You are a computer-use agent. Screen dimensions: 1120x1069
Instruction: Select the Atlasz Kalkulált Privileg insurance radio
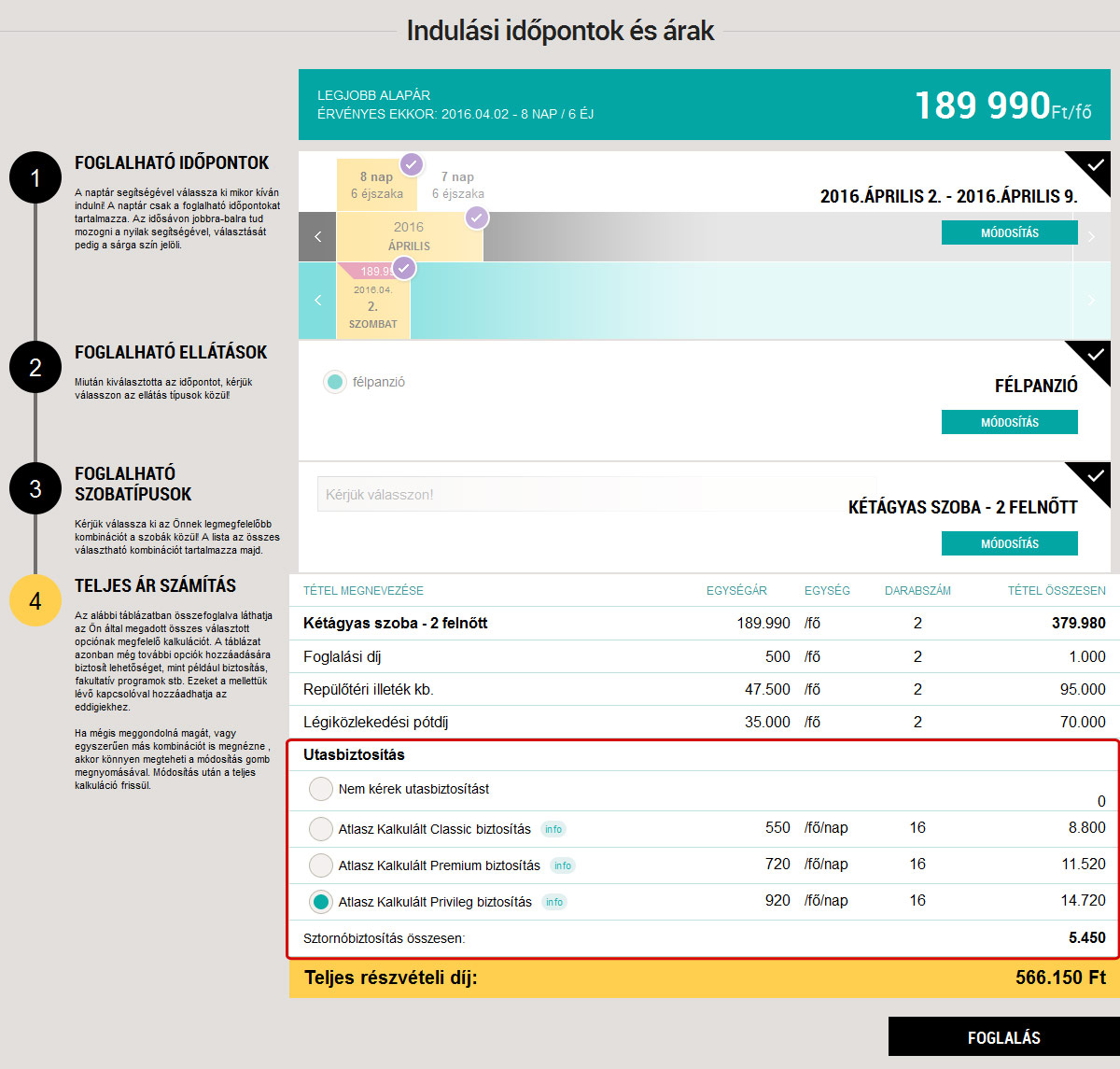click(x=321, y=902)
